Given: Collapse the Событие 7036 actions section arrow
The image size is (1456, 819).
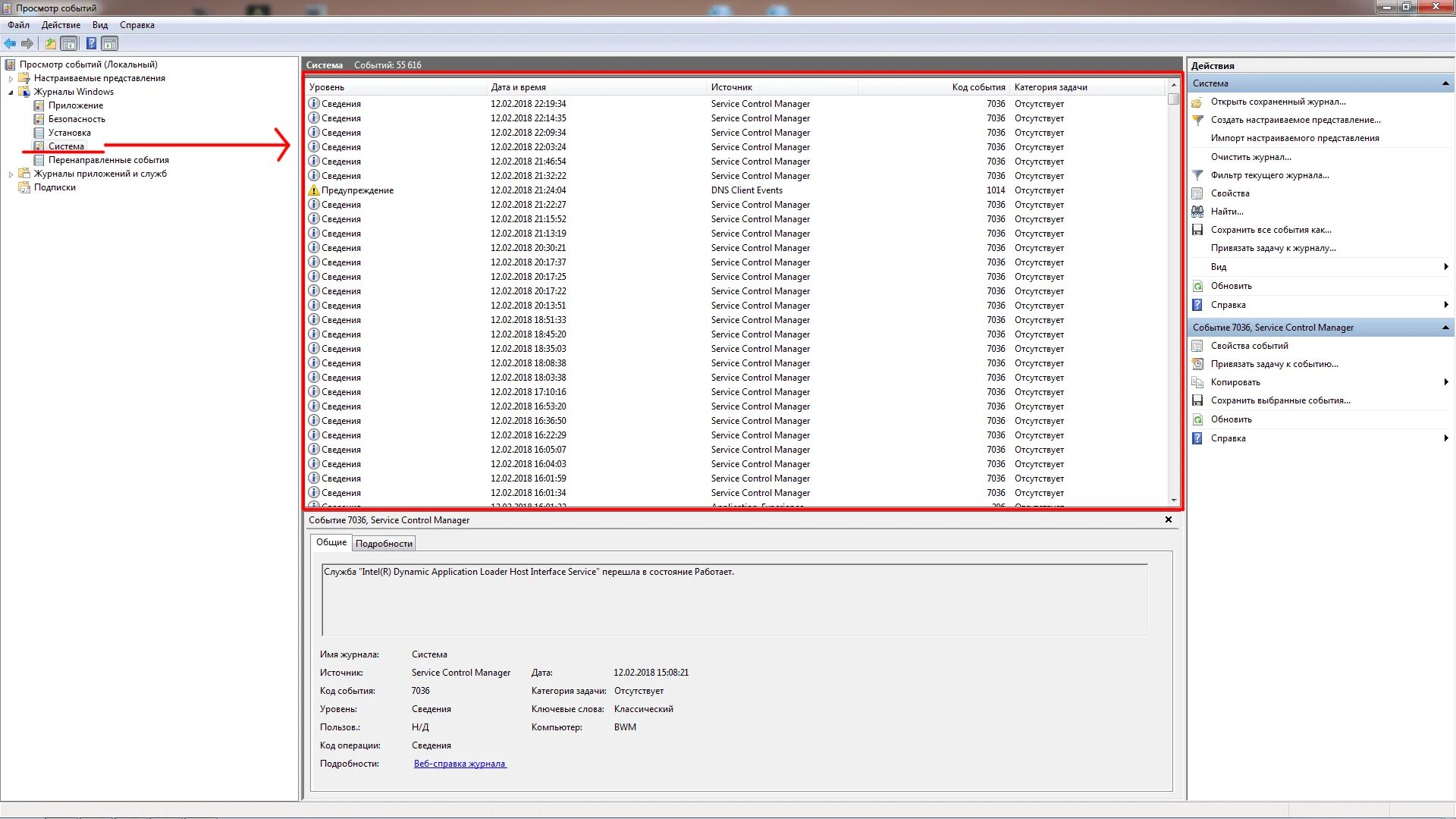Looking at the screenshot, I should coord(1445,328).
